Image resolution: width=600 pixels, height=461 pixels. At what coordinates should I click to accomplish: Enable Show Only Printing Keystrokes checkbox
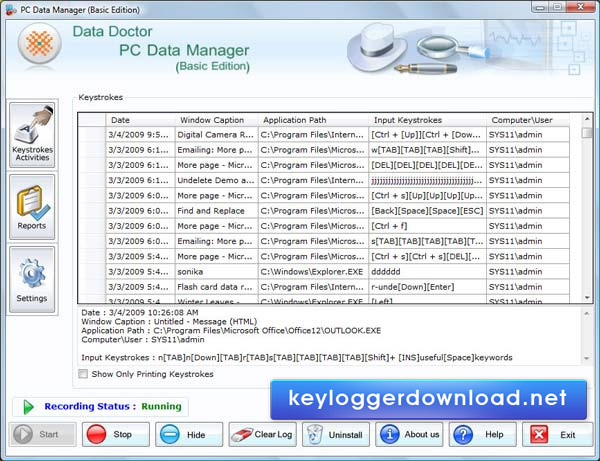83,374
